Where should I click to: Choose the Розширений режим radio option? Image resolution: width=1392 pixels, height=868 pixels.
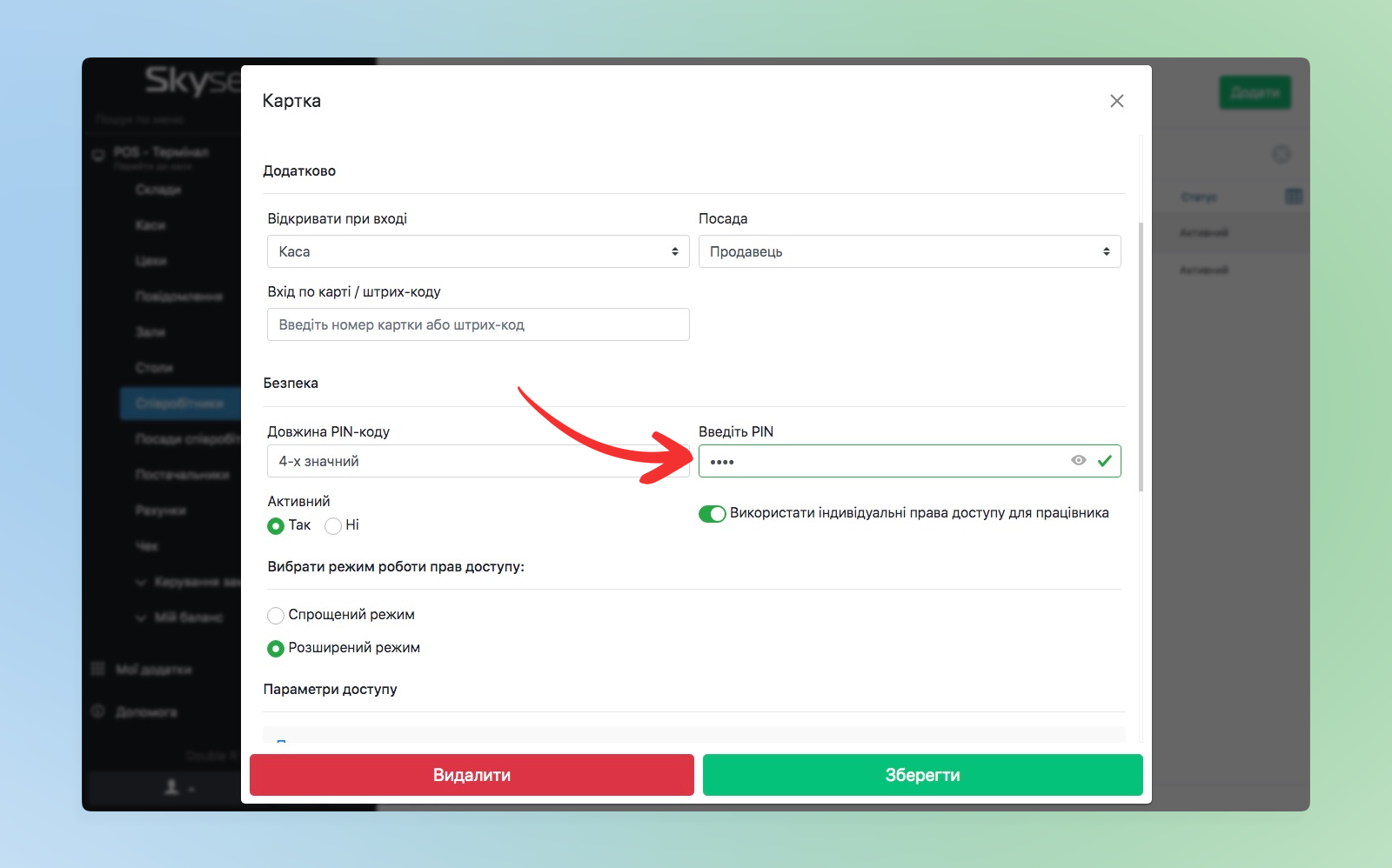click(276, 649)
